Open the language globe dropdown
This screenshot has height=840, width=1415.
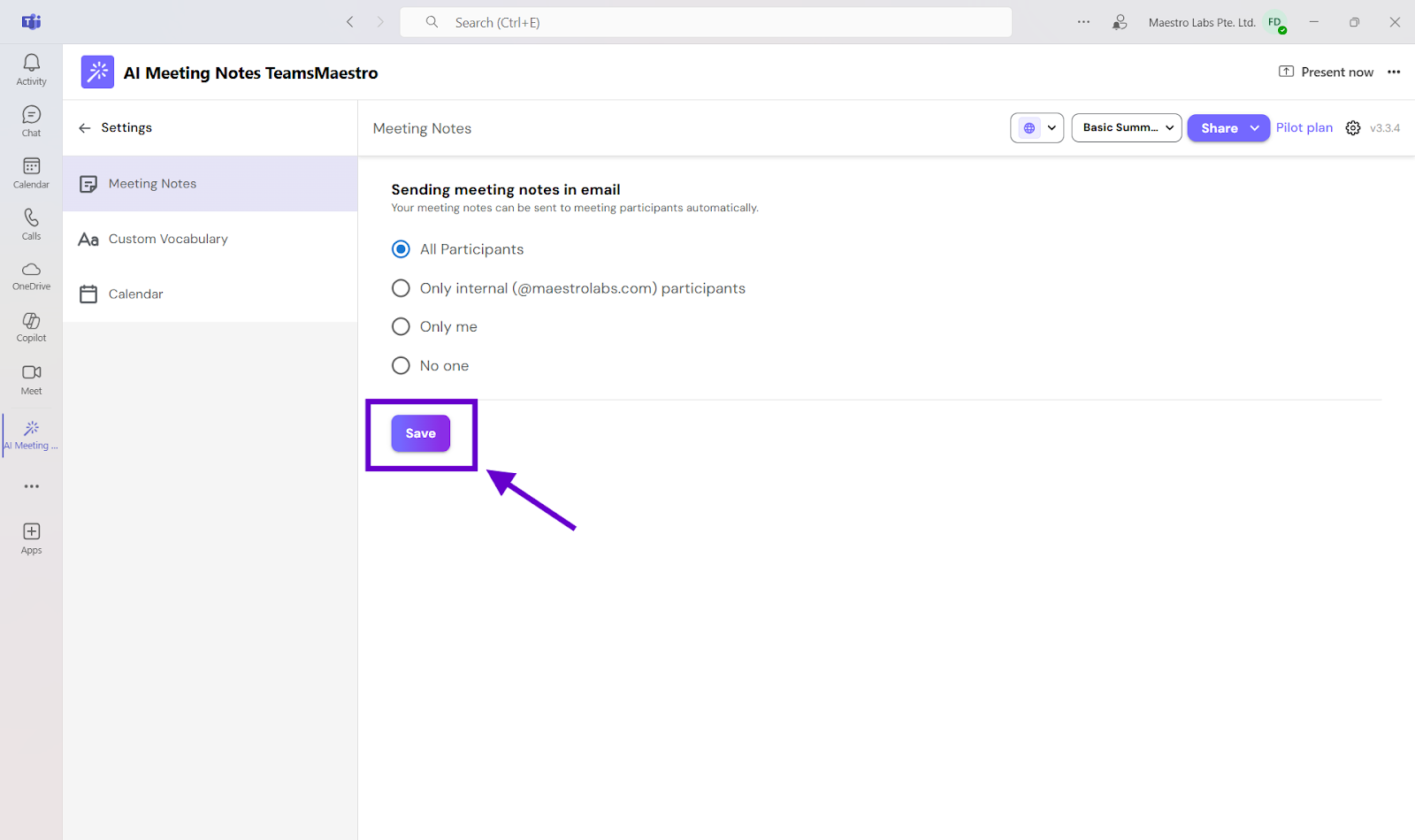(1036, 128)
